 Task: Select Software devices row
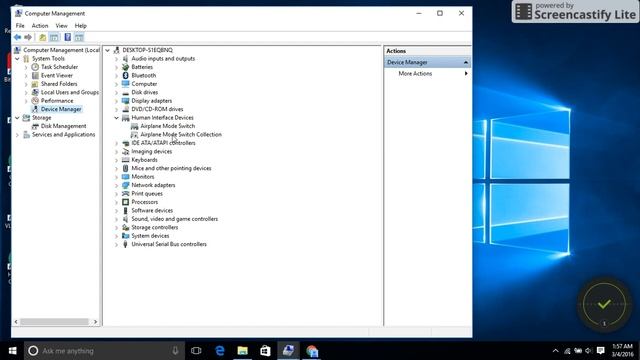click(152, 211)
